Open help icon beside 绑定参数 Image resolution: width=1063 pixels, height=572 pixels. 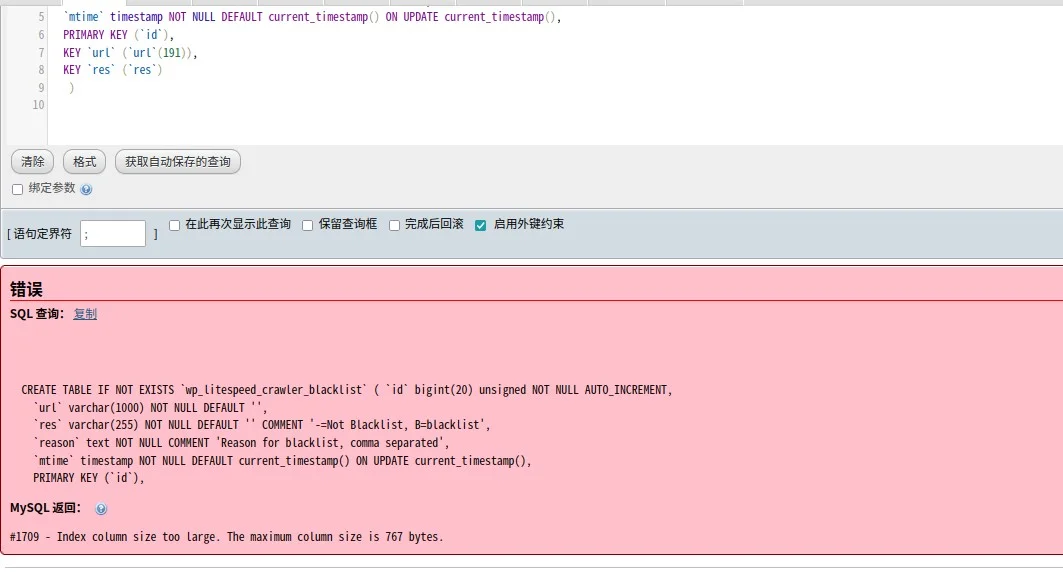[x=86, y=189]
